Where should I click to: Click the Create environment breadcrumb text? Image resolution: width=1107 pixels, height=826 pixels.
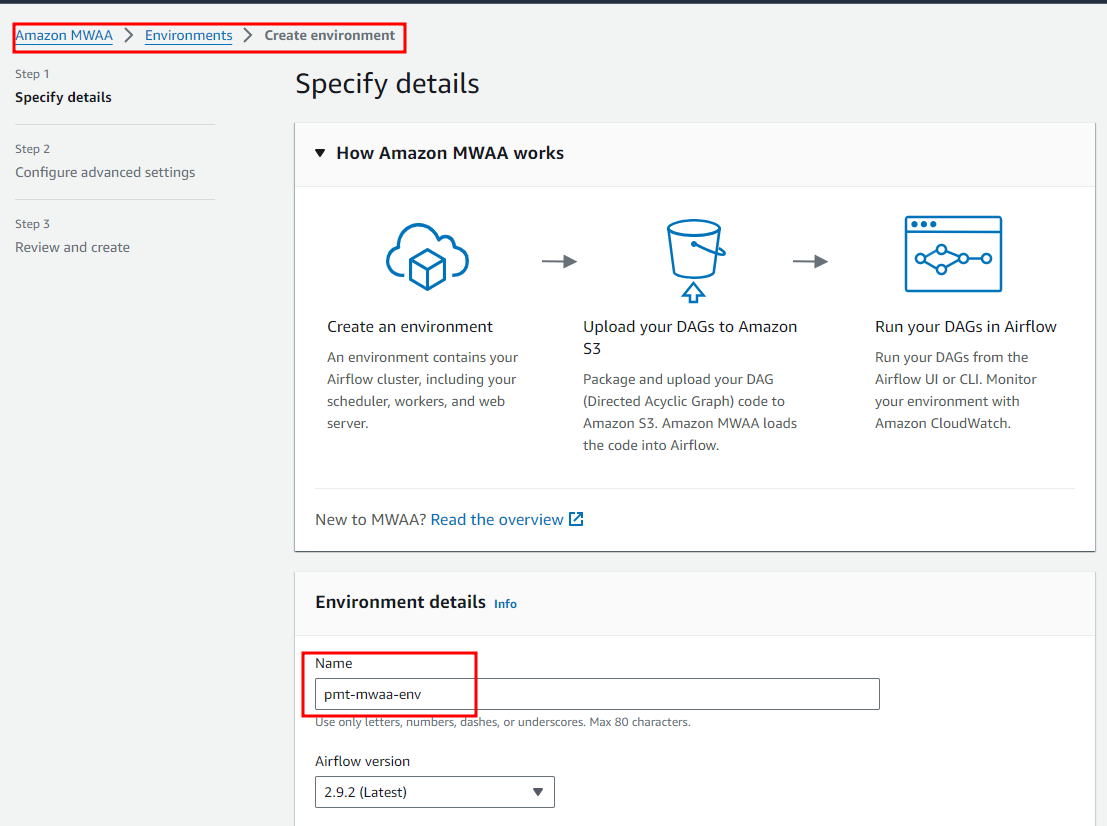click(330, 35)
